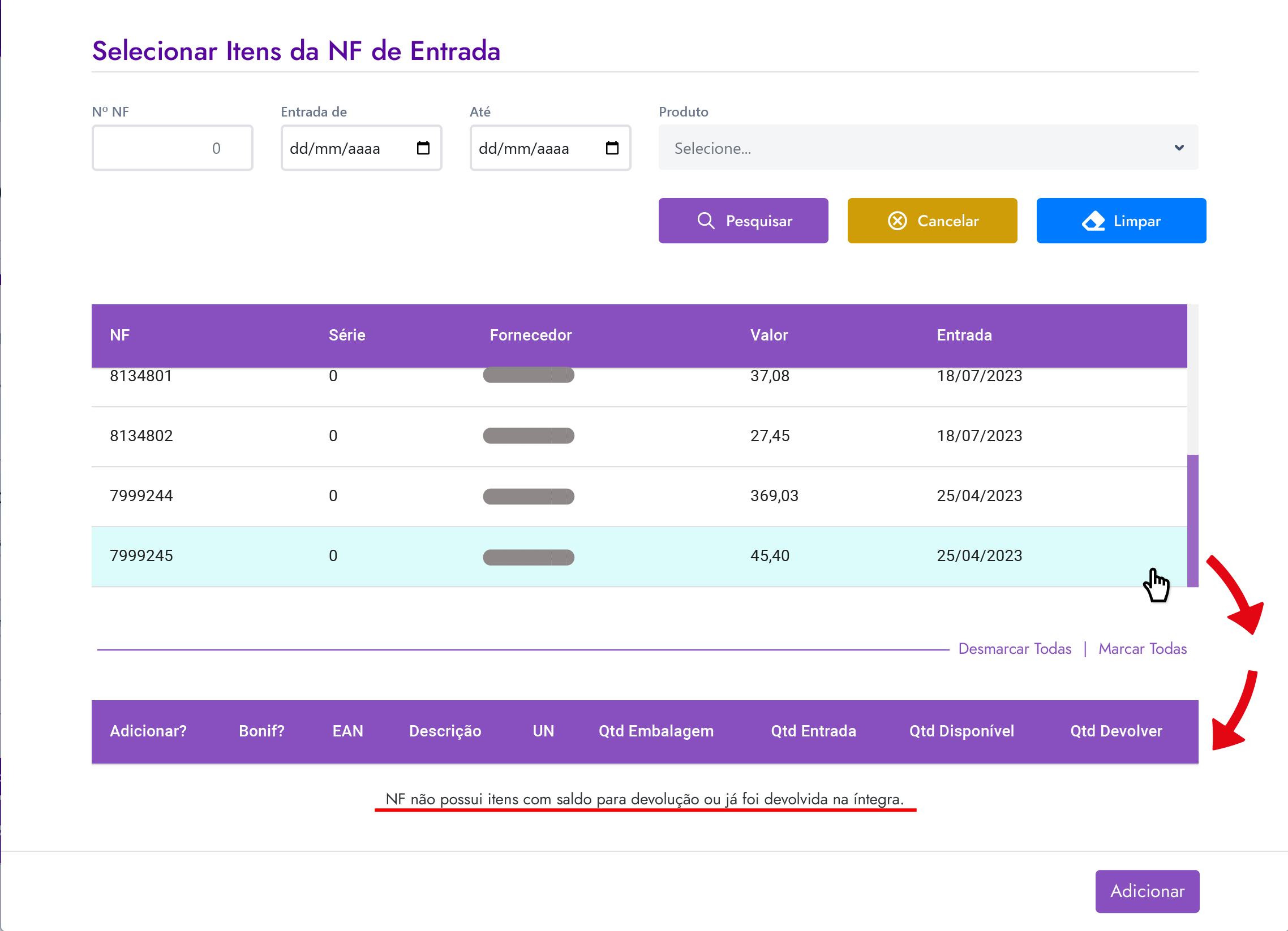Click the eraser icon on Limpar button
Image resolution: width=1288 pixels, height=931 pixels.
(1093, 221)
